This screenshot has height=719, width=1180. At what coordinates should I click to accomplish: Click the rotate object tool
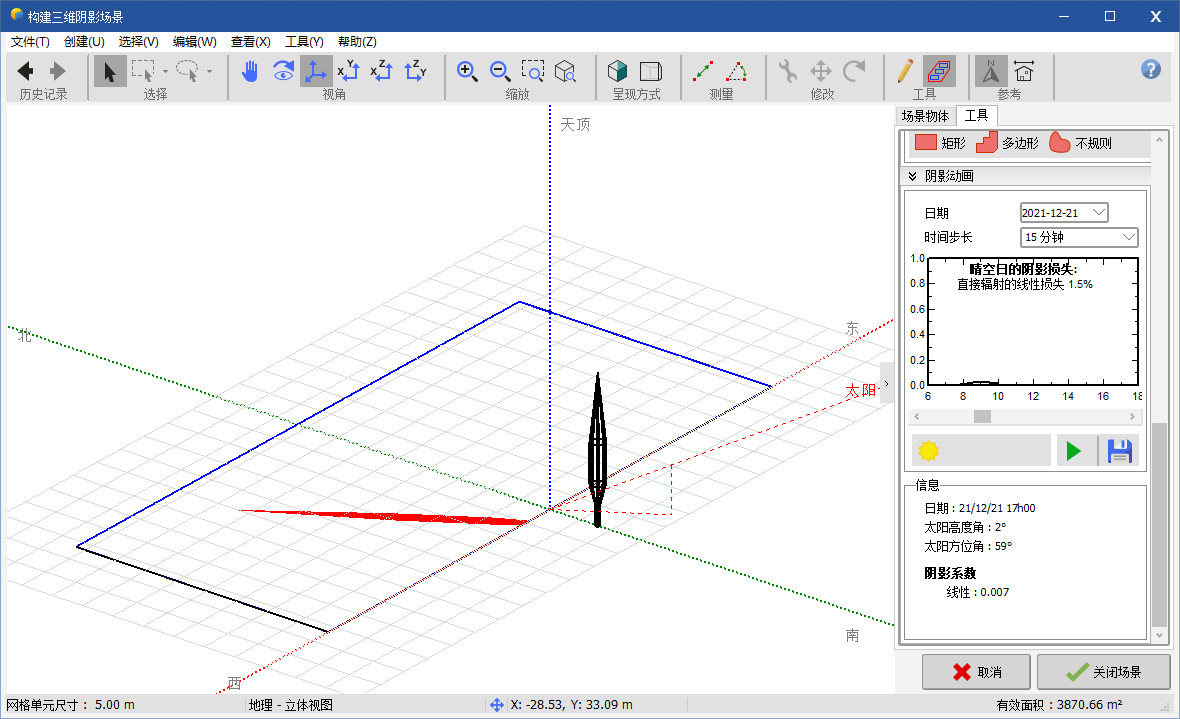pyautogui.click(x=854, y=72)
